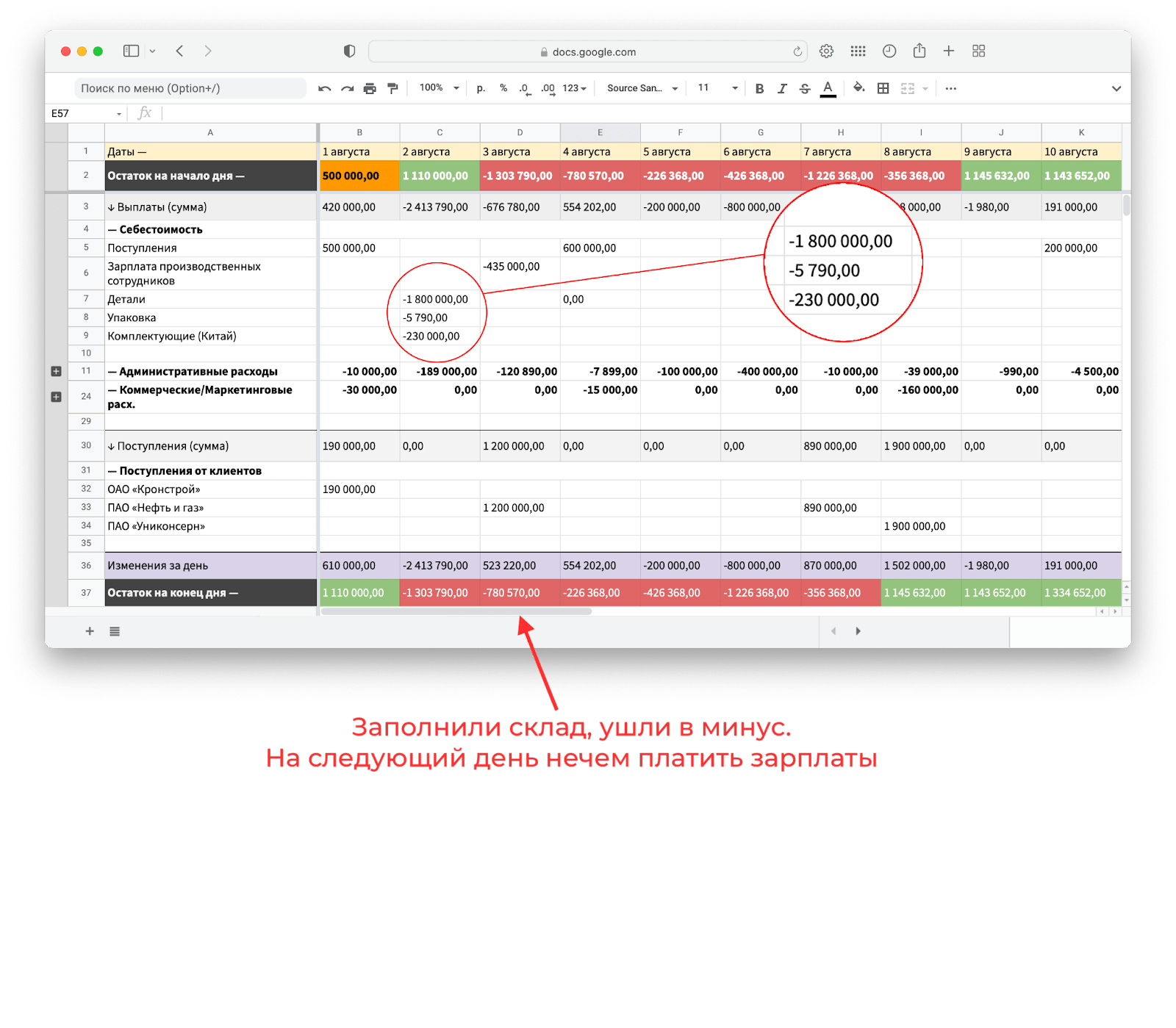1176x1028 pixels.
Task: Expand the Административные расходы row group
Action: tap(56, 371)
